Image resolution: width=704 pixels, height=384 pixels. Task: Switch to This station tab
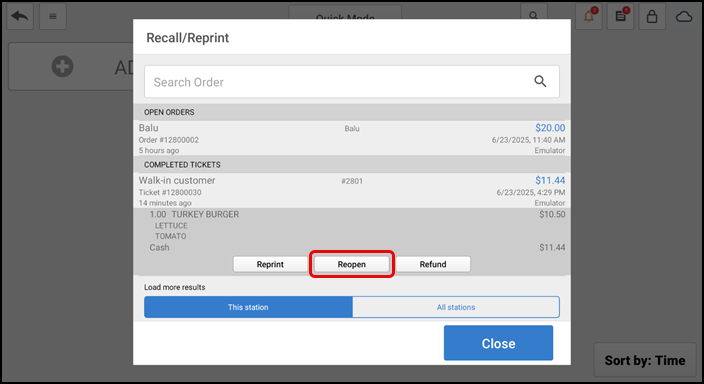coord(248,307)
